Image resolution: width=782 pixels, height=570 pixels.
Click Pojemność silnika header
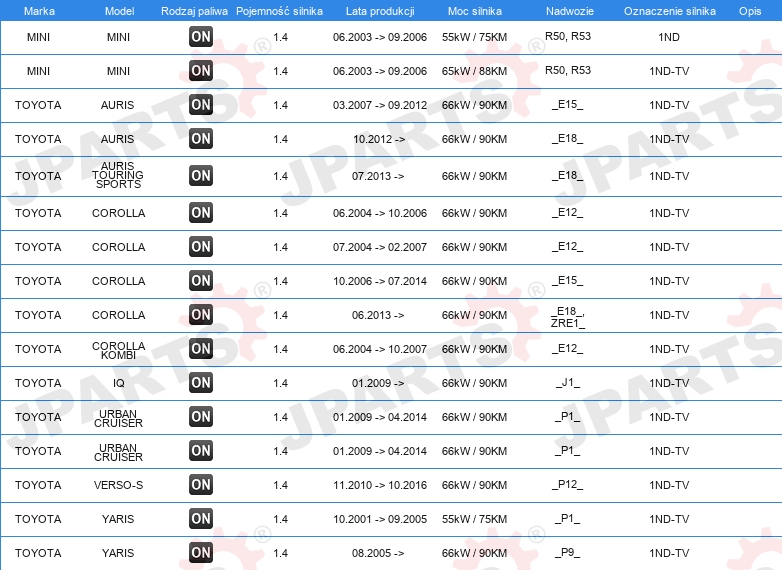[279, 11]
